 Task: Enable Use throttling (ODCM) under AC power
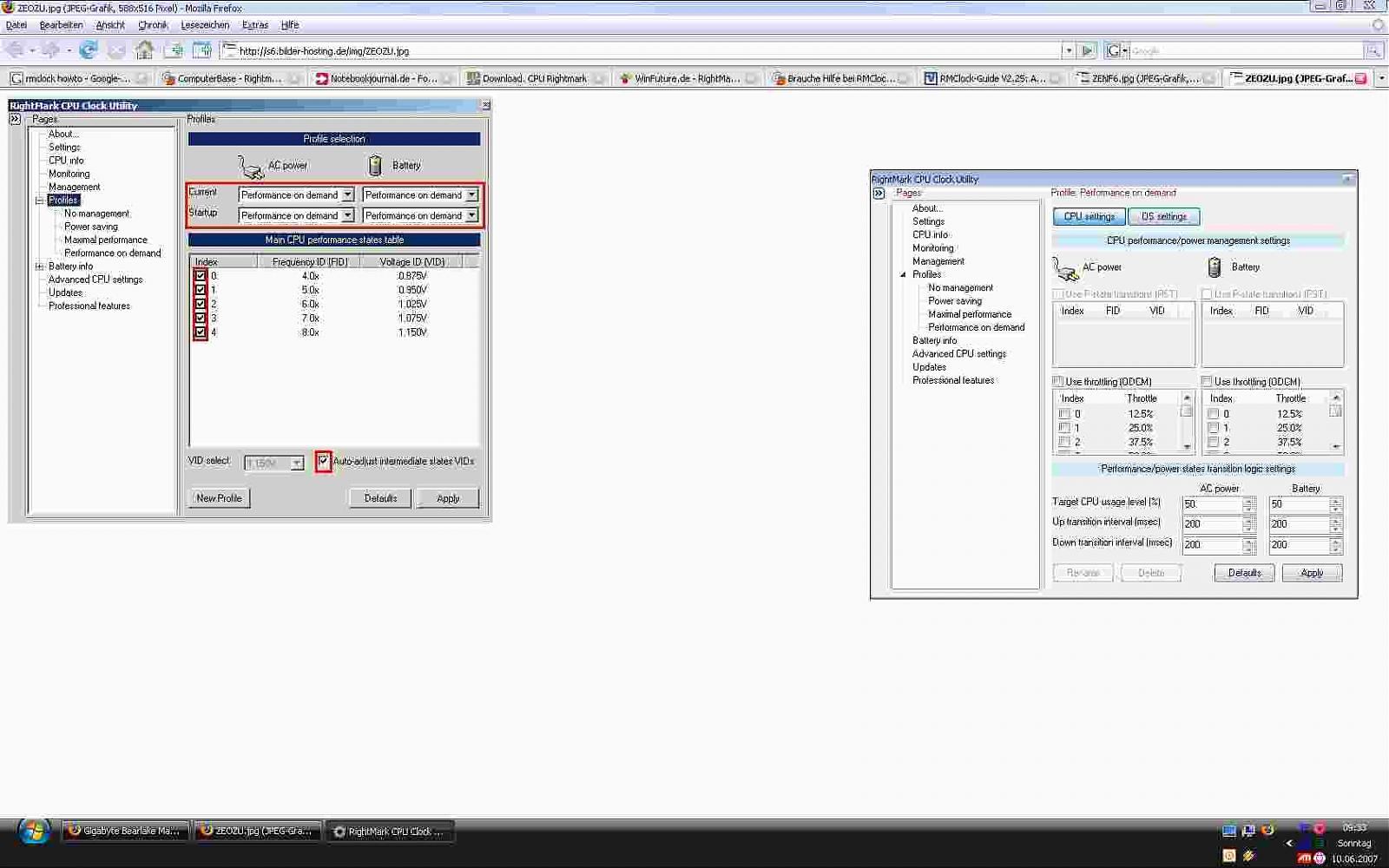coord(1058,381)
